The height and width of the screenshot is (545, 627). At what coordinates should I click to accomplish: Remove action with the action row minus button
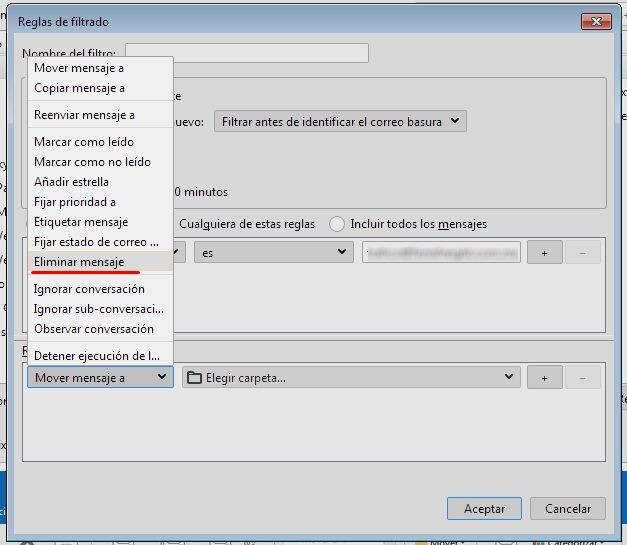point(583,377)
